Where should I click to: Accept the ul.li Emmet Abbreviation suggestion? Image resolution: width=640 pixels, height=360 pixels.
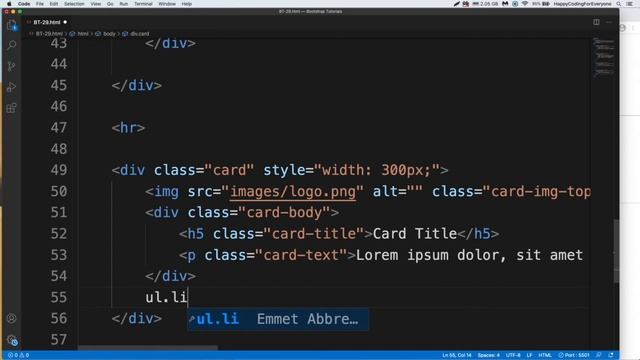pos(278,319)
